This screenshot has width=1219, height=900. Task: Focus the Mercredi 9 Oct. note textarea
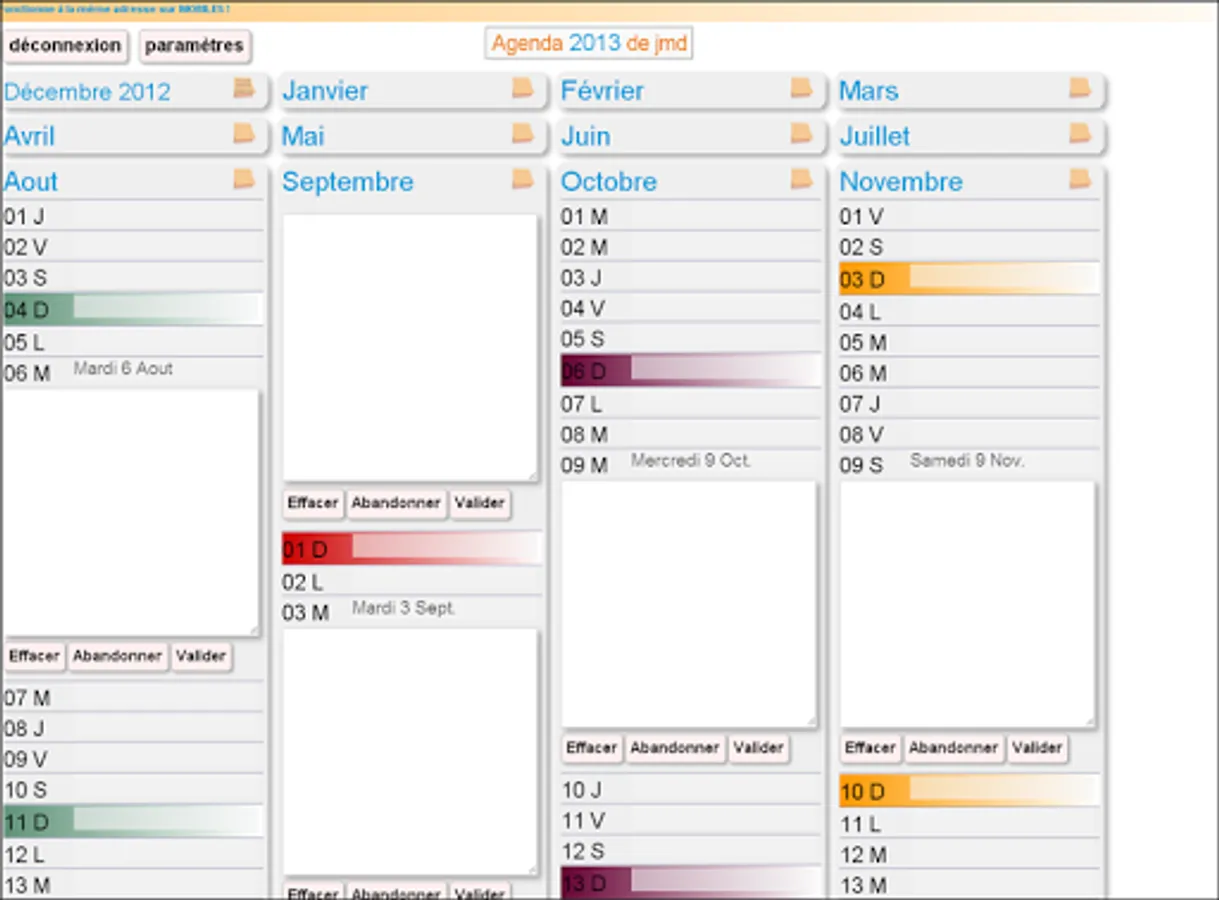click(x=689, y=604)
